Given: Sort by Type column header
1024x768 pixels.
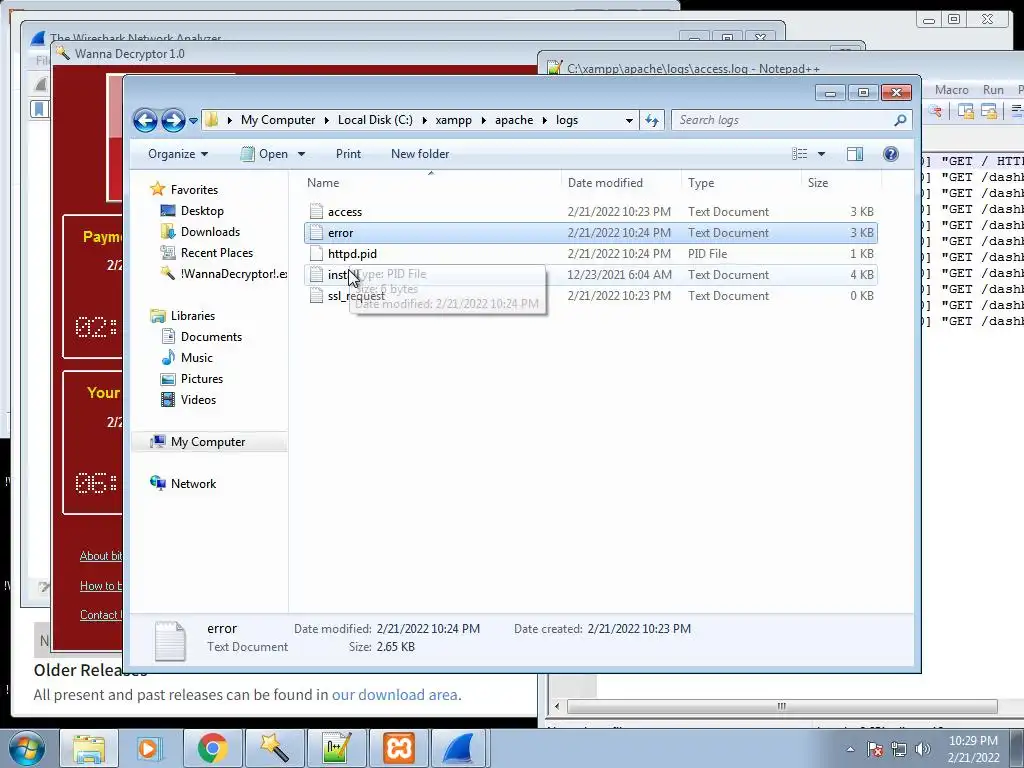Looking at the screenshot, I should tap(701, 184).
